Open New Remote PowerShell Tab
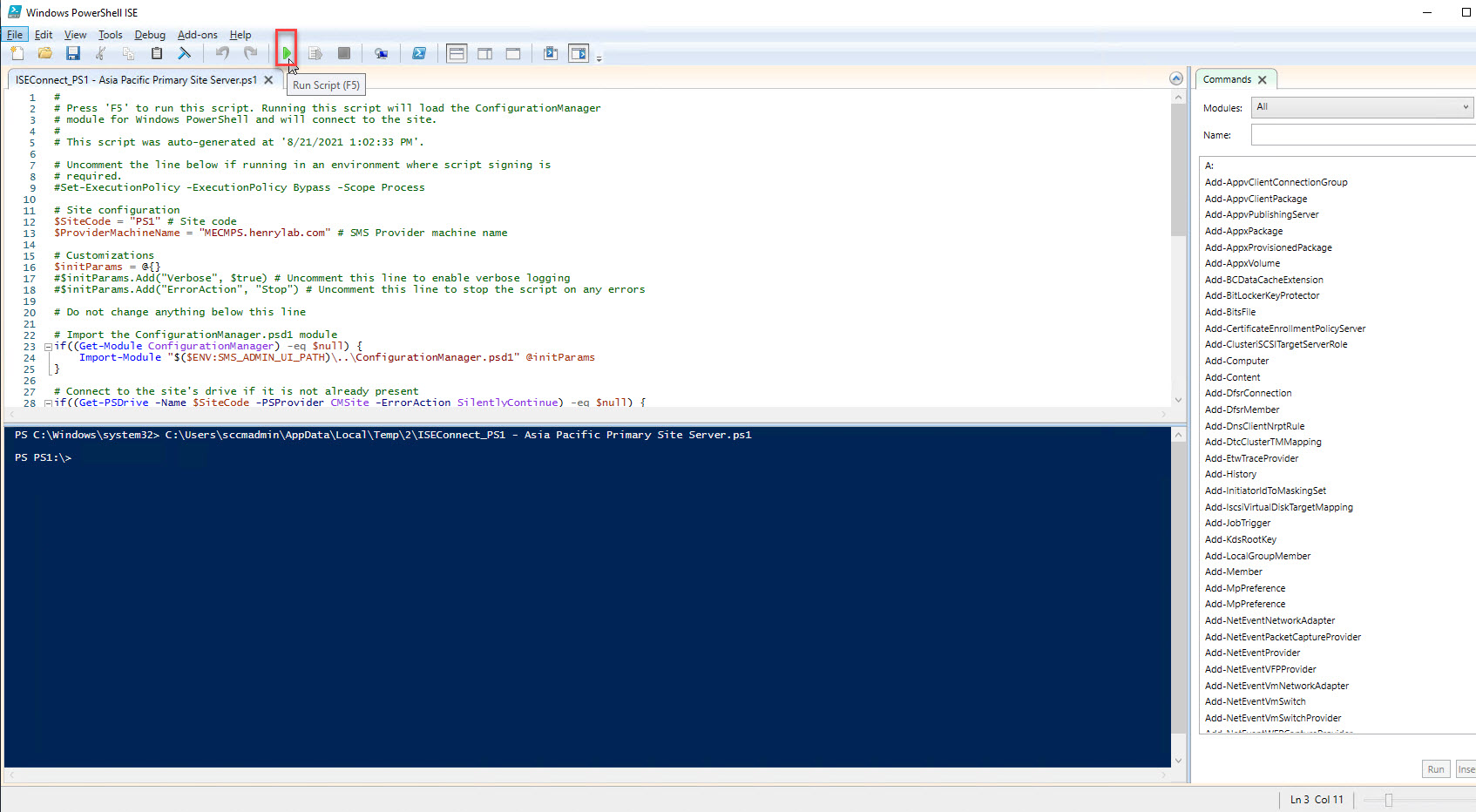The image size is (1476, 812). (381, 53)
